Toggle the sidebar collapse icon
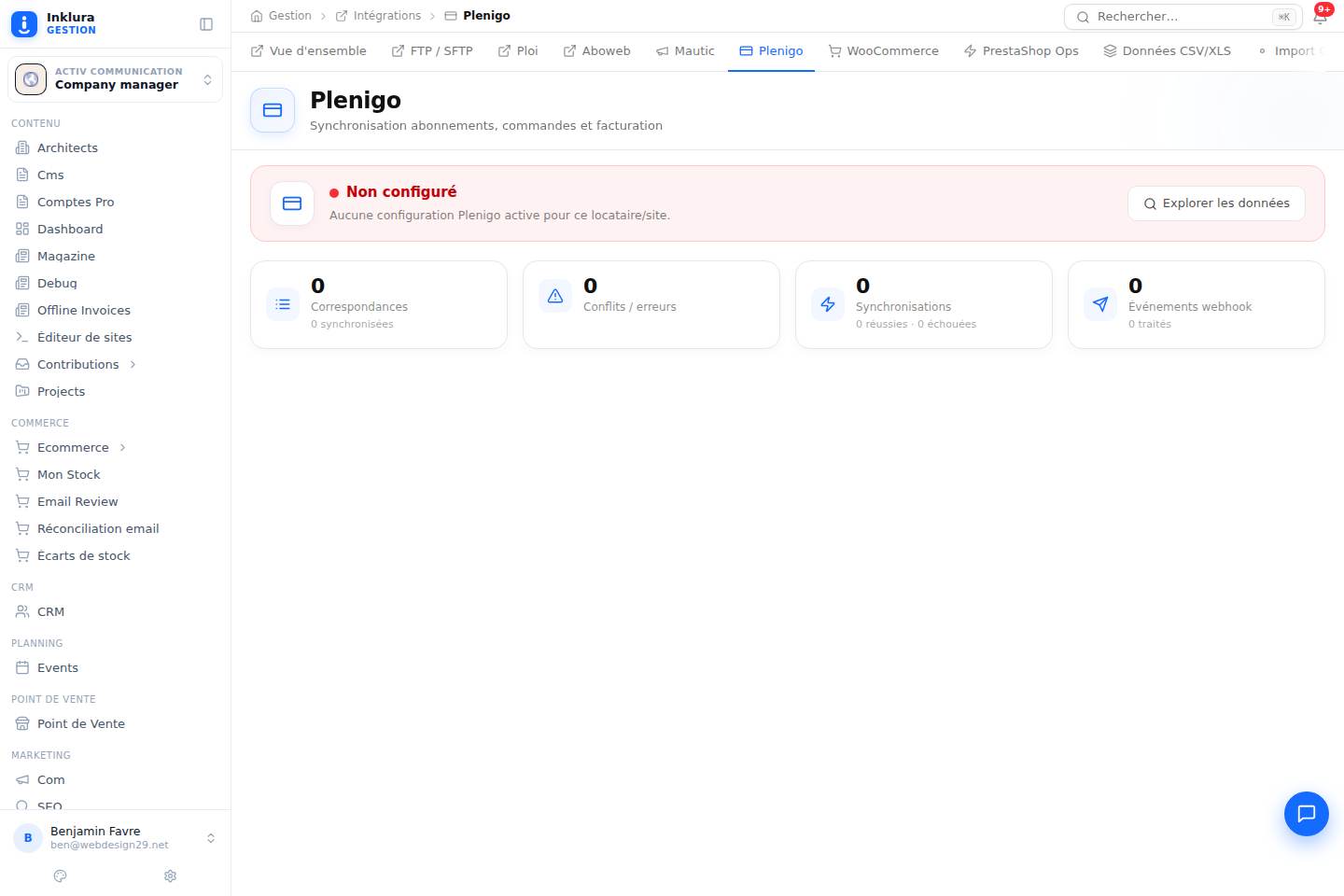The width and height of the screenshot is (1344, 896). 206,24
